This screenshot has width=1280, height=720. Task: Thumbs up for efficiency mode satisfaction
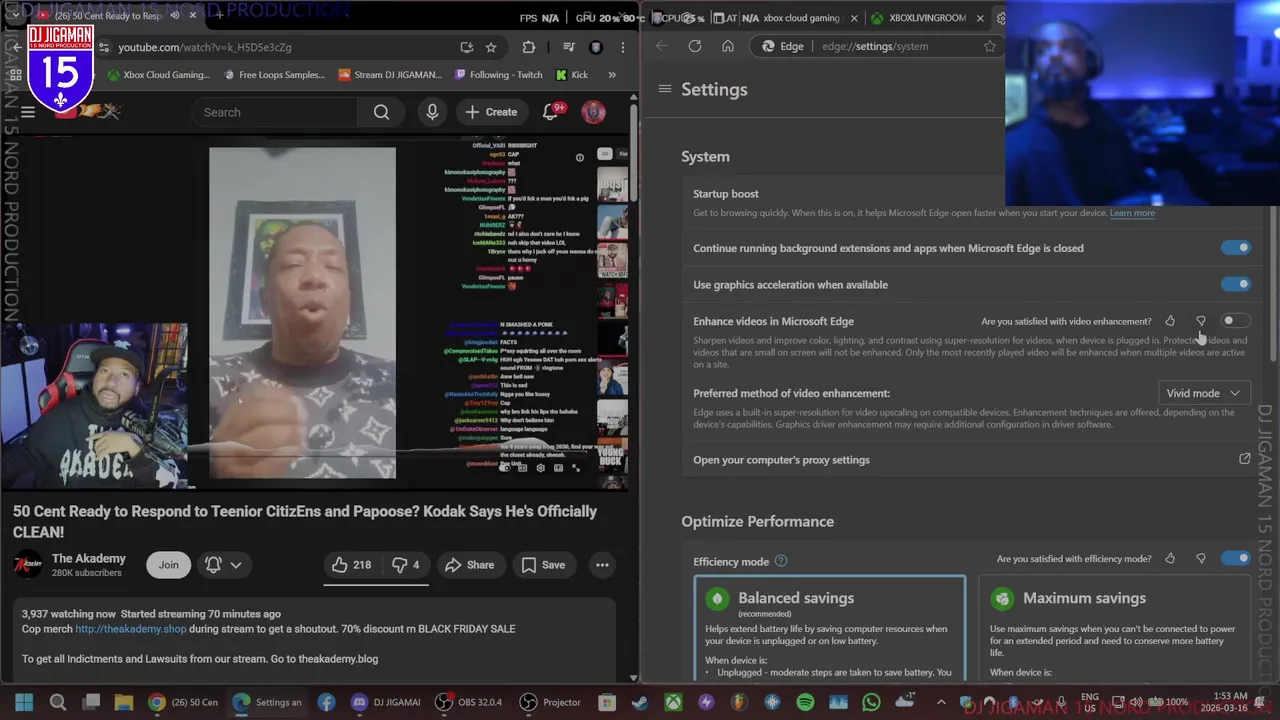(1170, 558)
